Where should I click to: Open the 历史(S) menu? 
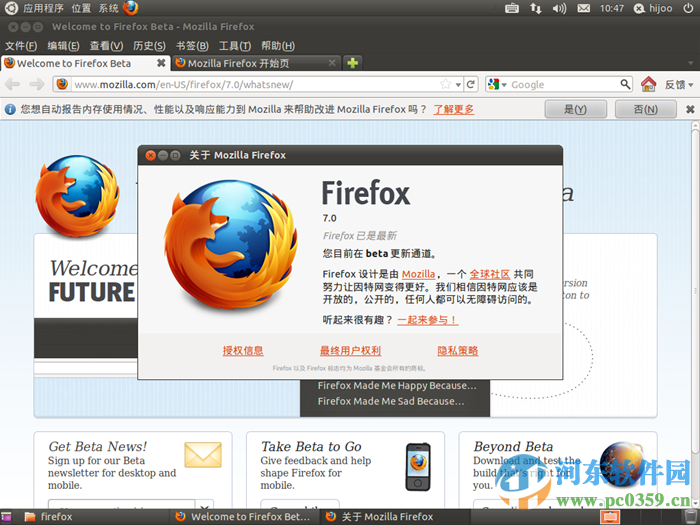point(149,46)
